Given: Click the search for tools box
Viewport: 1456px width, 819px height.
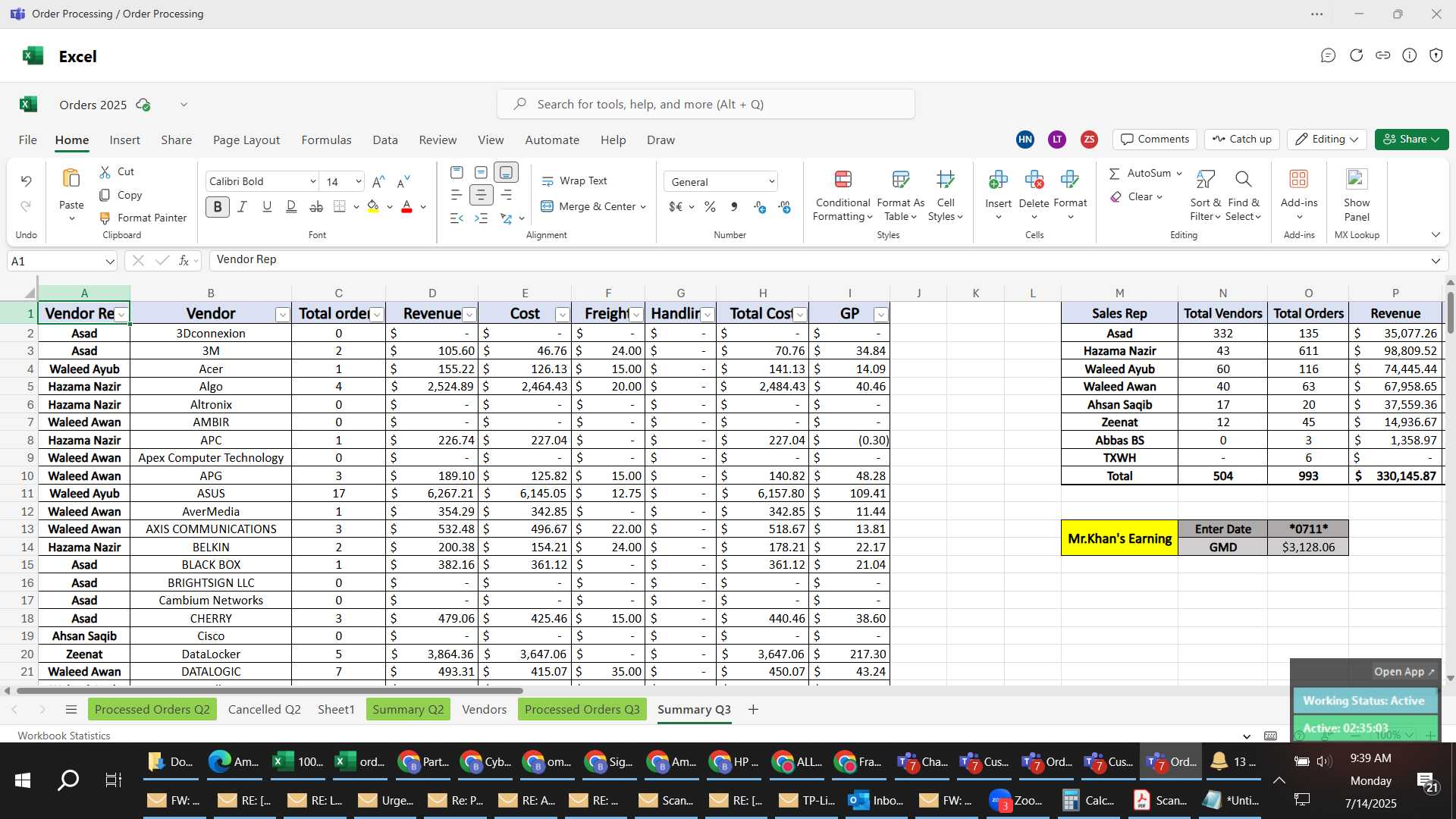Looking at the screenshot, I should (706, 105).
